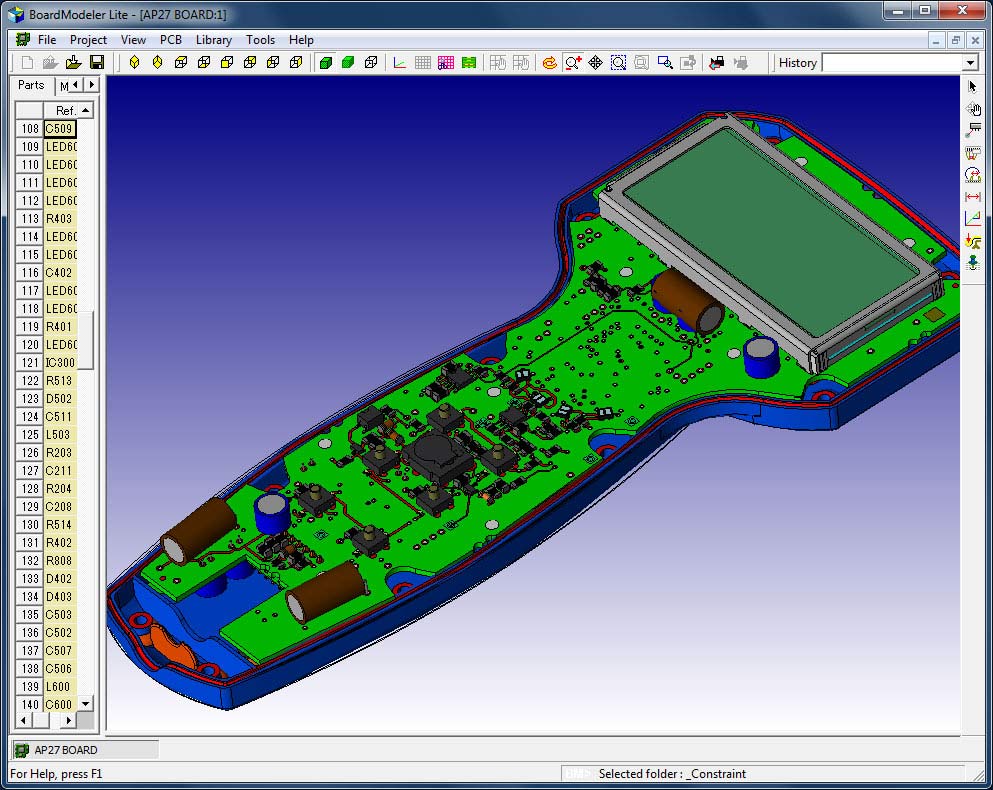Click the parts list vertical scrollbar thumb

86,340
